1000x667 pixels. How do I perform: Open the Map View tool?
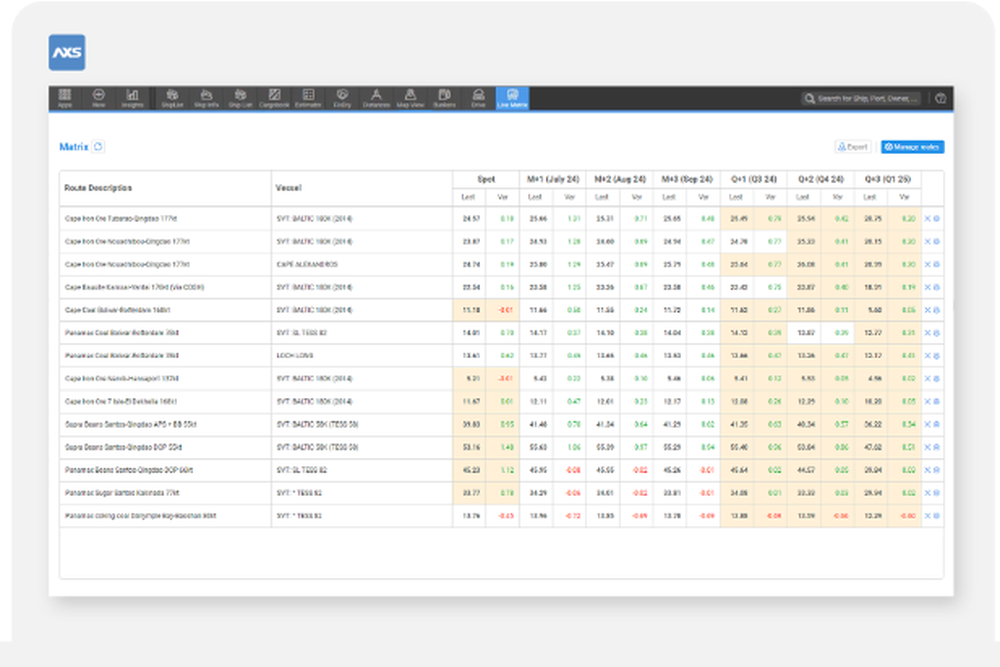click(411, 98)
